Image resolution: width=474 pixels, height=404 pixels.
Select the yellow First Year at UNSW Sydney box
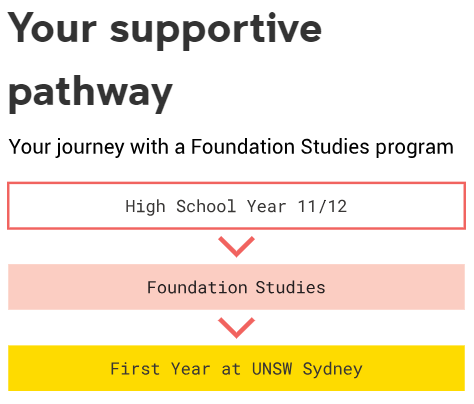point(236,368)
